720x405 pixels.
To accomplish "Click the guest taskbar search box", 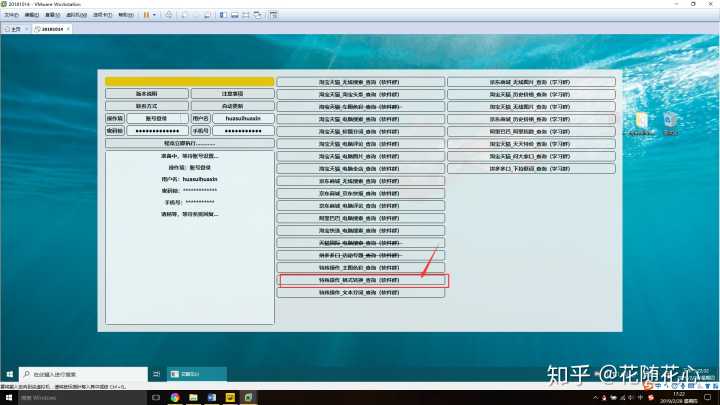I will pyautogui.click(x=80, y=374).
